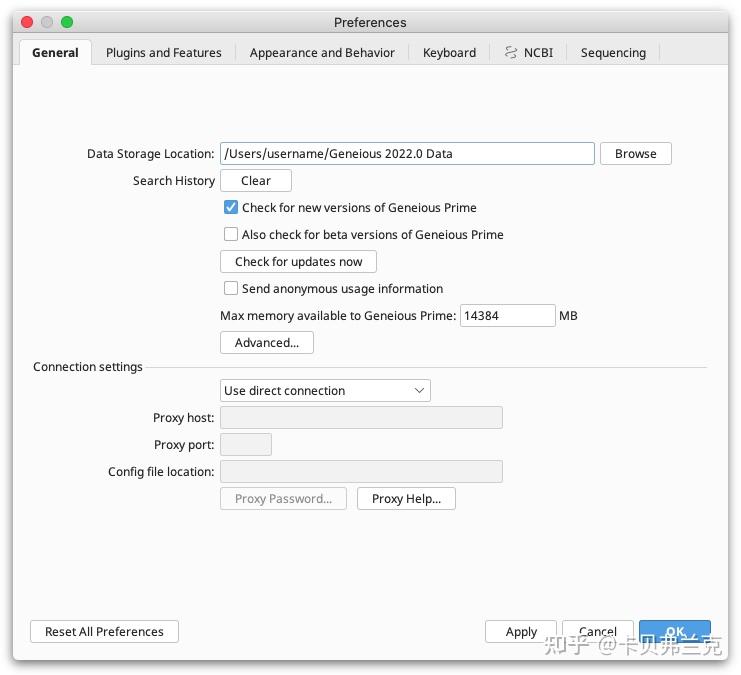
Task: Enable check for new versions checkbox
Action: (x=231, y=208)
